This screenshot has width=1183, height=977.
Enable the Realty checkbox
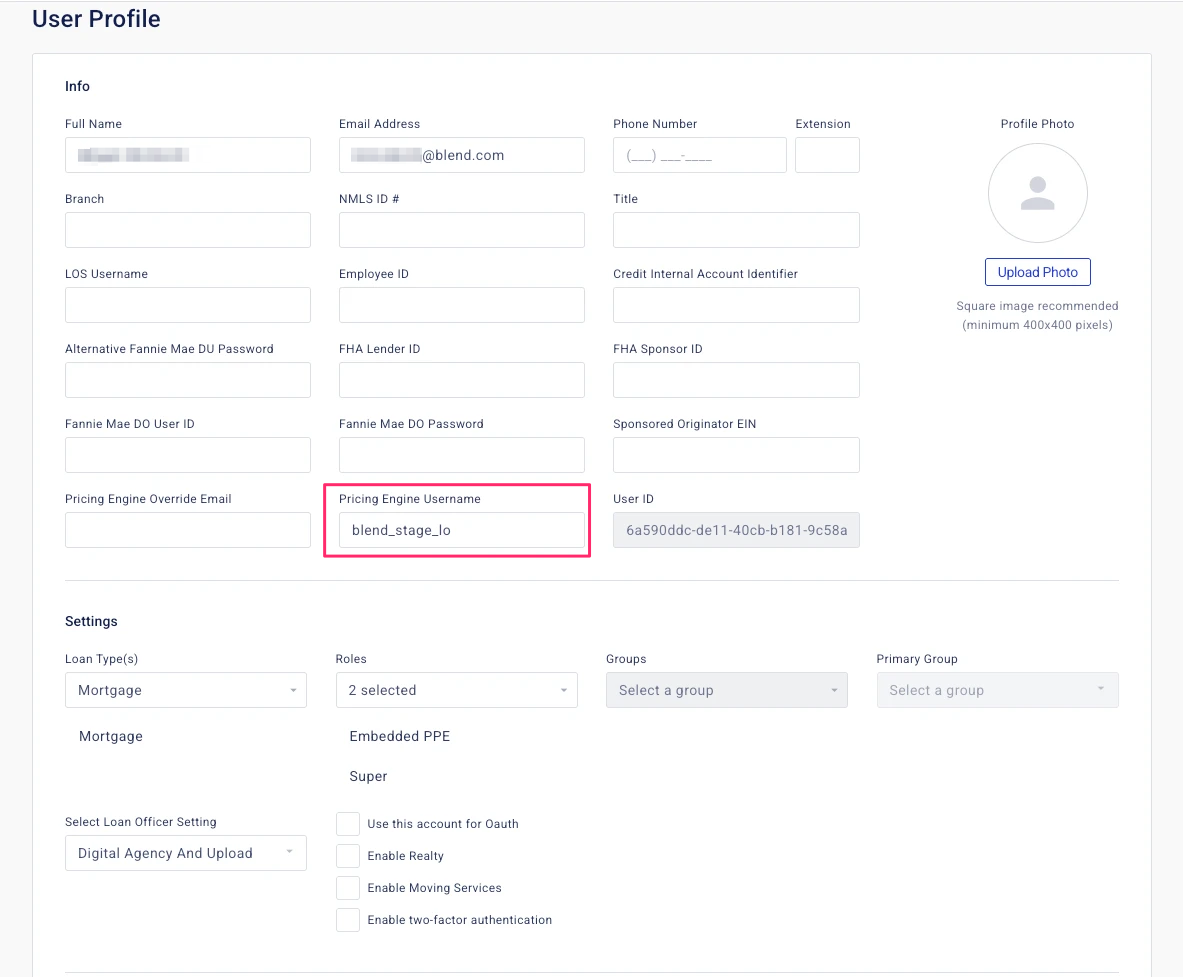tap(348, 856)
